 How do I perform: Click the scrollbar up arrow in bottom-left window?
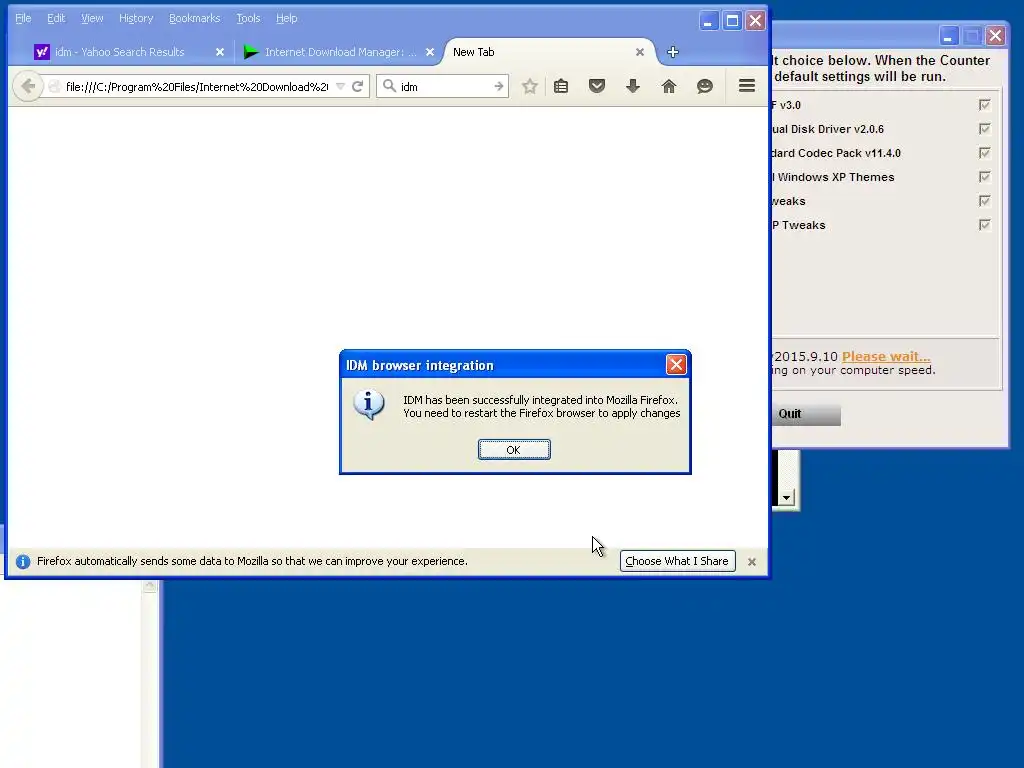click(150, 586)
